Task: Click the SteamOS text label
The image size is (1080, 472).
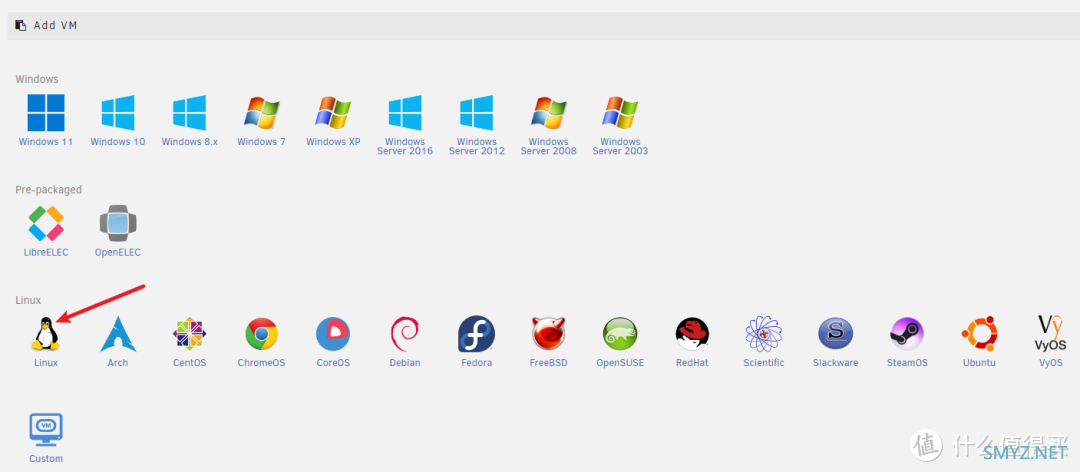Action: (x=907, y=362)
